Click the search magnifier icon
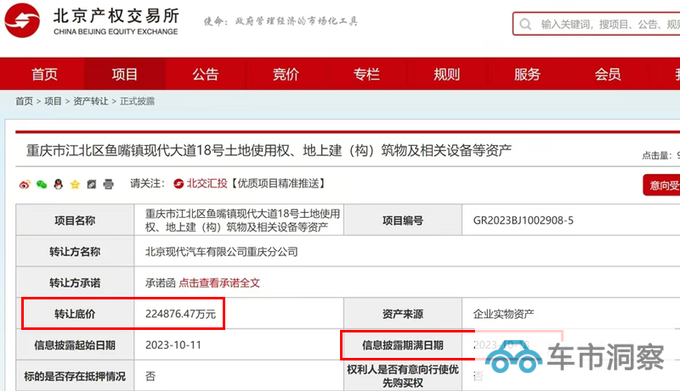 coord(525,24)
